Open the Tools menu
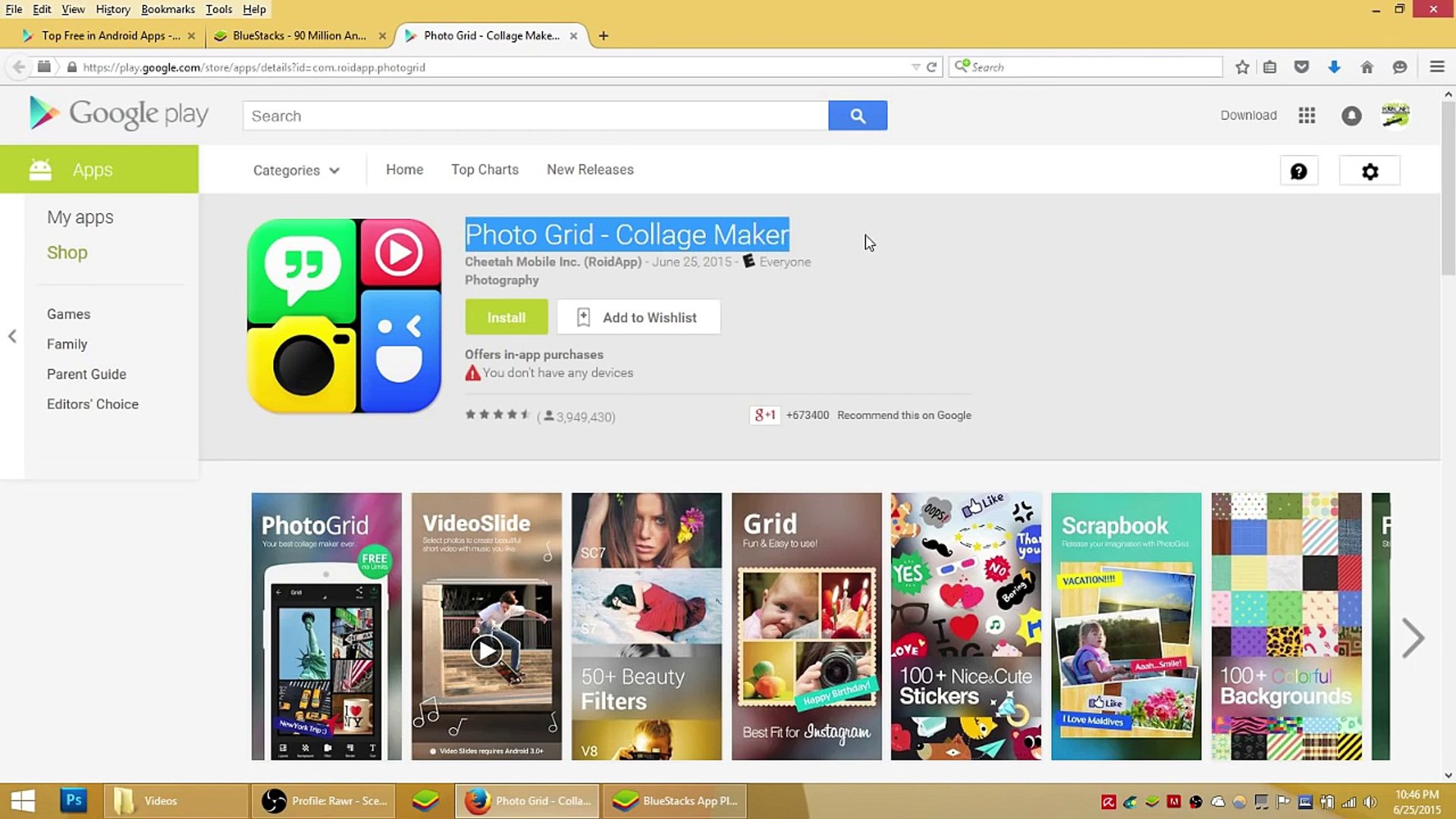This screenshot has height=819, width=1456. [218, 9]
